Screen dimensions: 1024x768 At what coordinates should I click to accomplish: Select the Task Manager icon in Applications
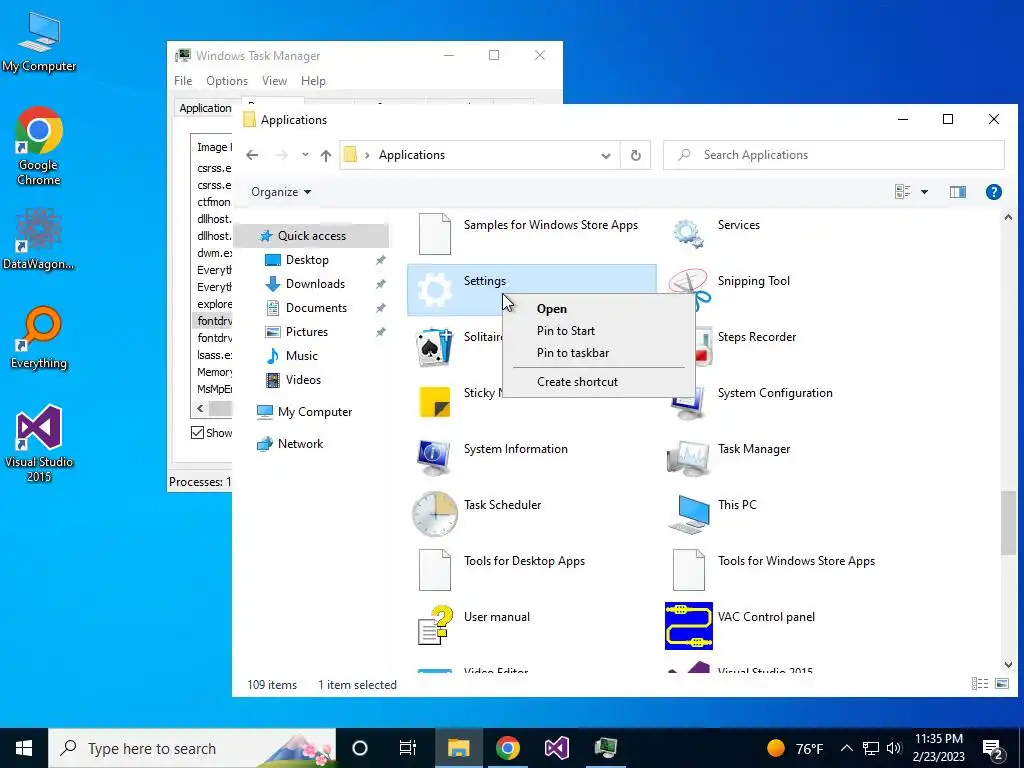click(688, 458)
